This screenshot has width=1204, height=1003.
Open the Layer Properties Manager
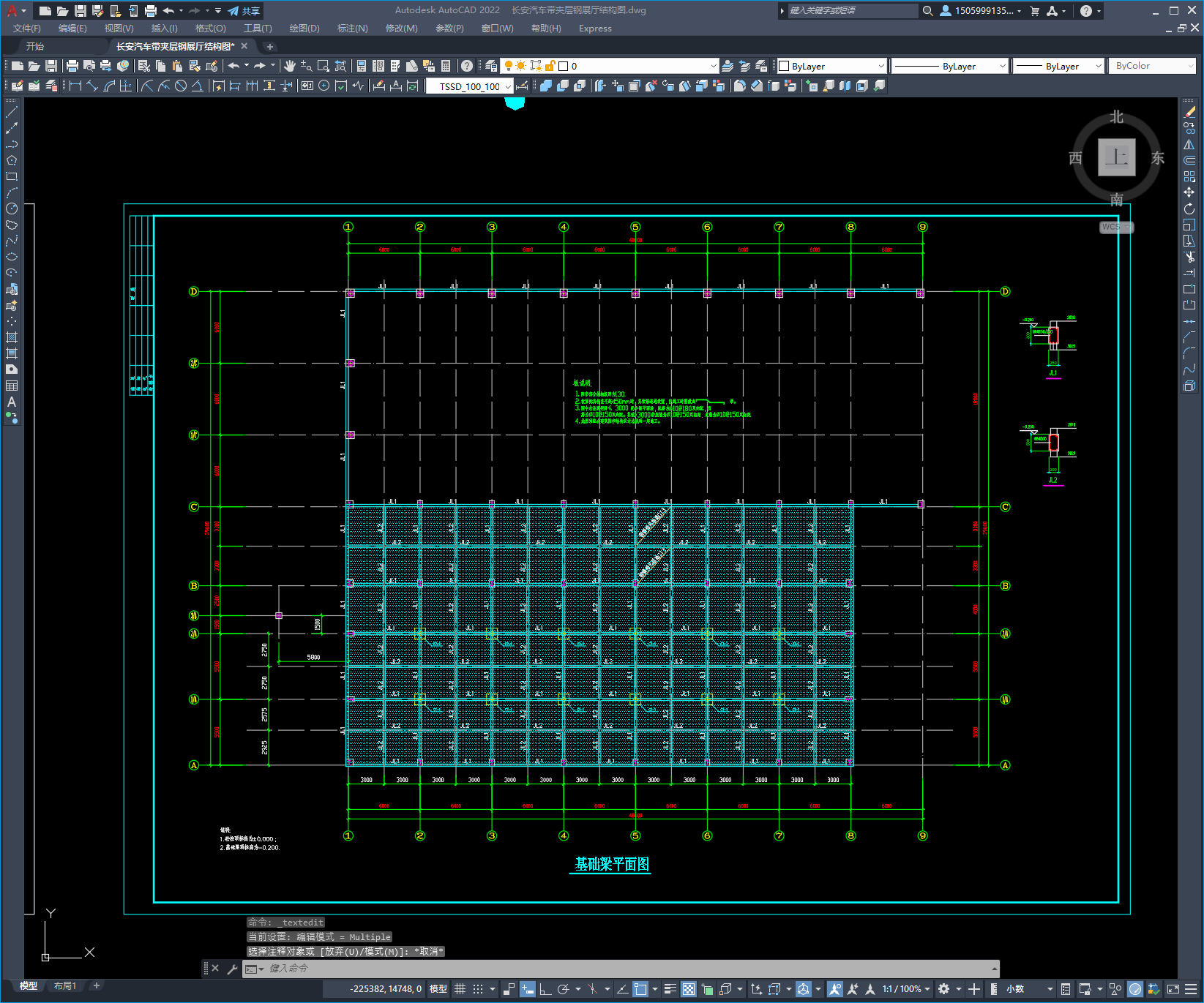pyautogui.click(x=491, y=66)
